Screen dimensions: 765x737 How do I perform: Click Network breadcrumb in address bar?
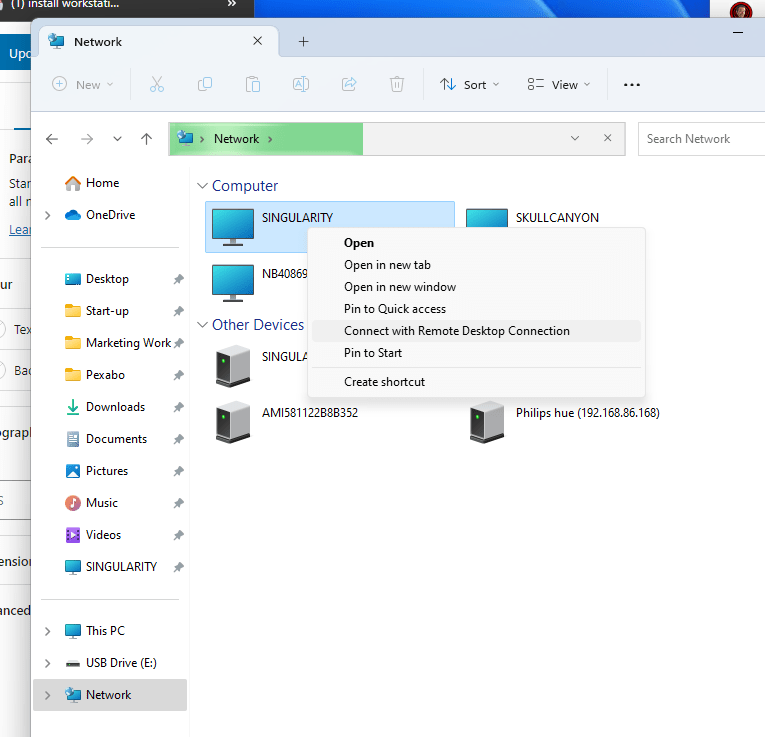click(x=237, y=139)
